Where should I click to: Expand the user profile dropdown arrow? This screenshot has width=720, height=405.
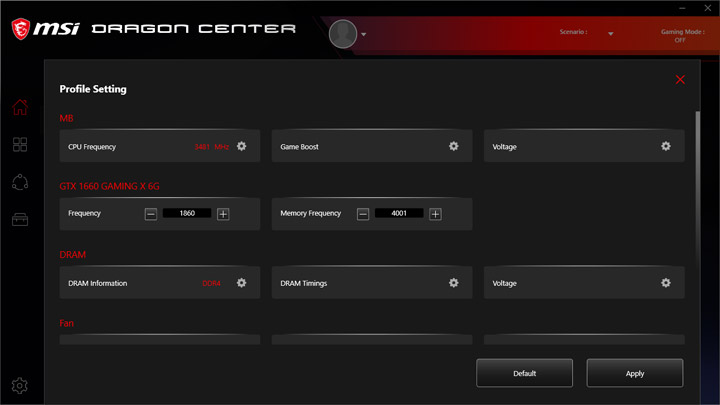click(364, 34)
